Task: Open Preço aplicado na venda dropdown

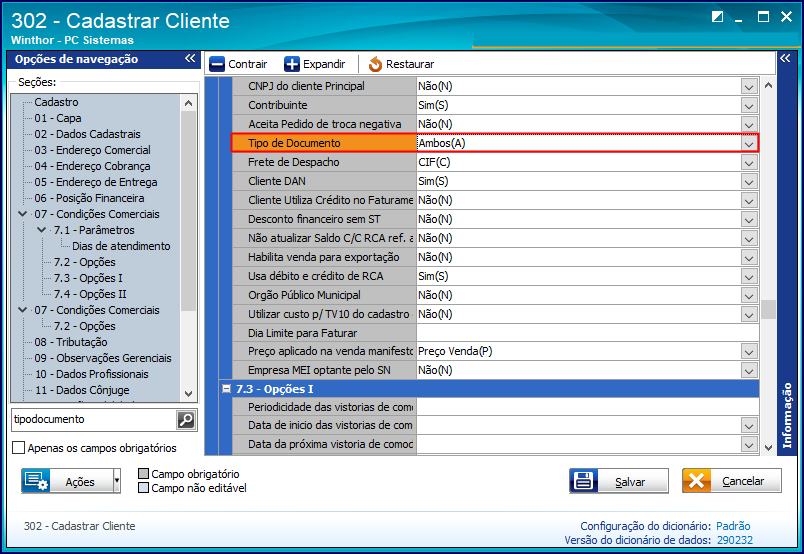Action: coord(749,352)
